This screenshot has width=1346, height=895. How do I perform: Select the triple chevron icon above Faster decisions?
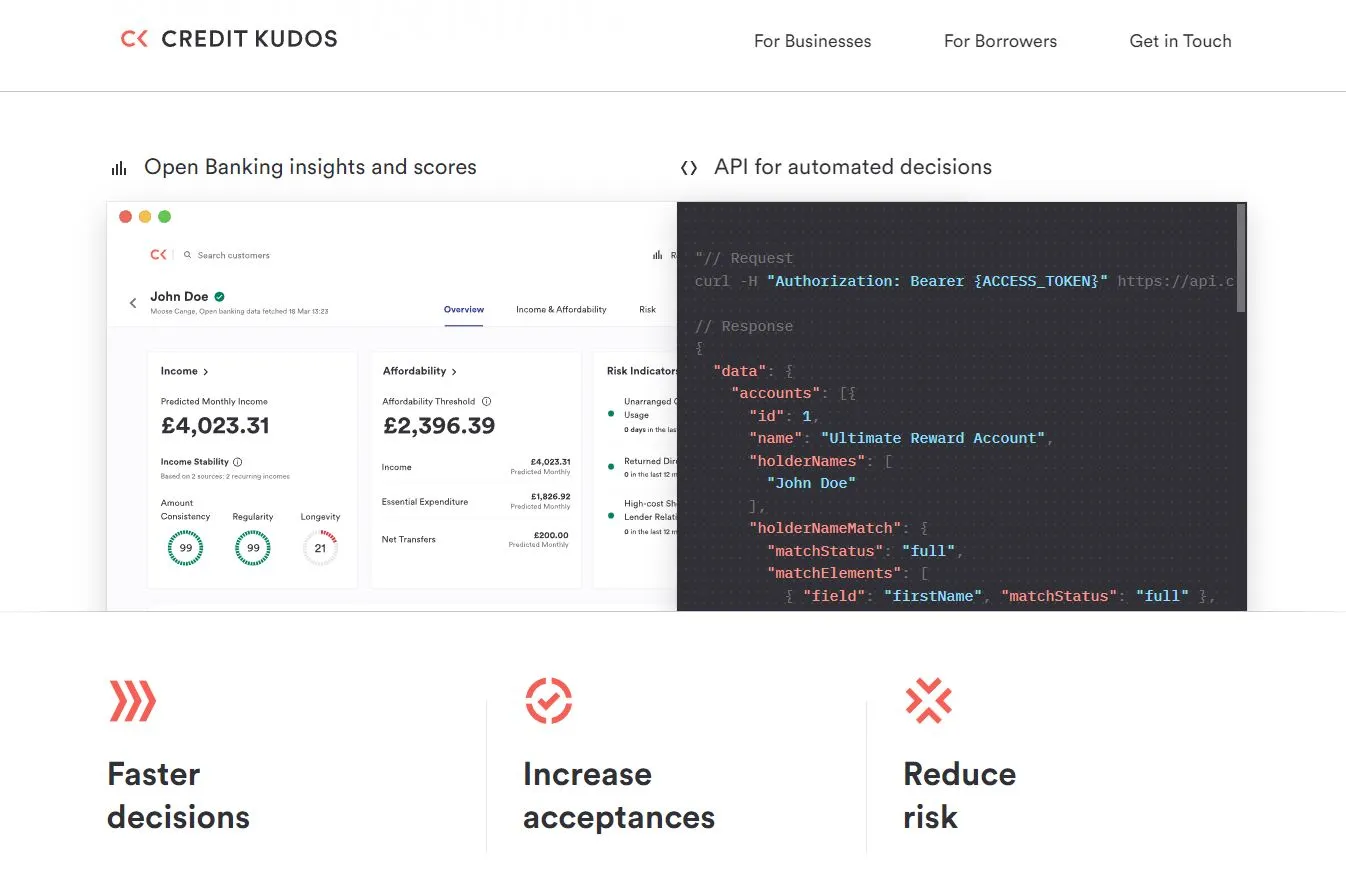[131, 702]
